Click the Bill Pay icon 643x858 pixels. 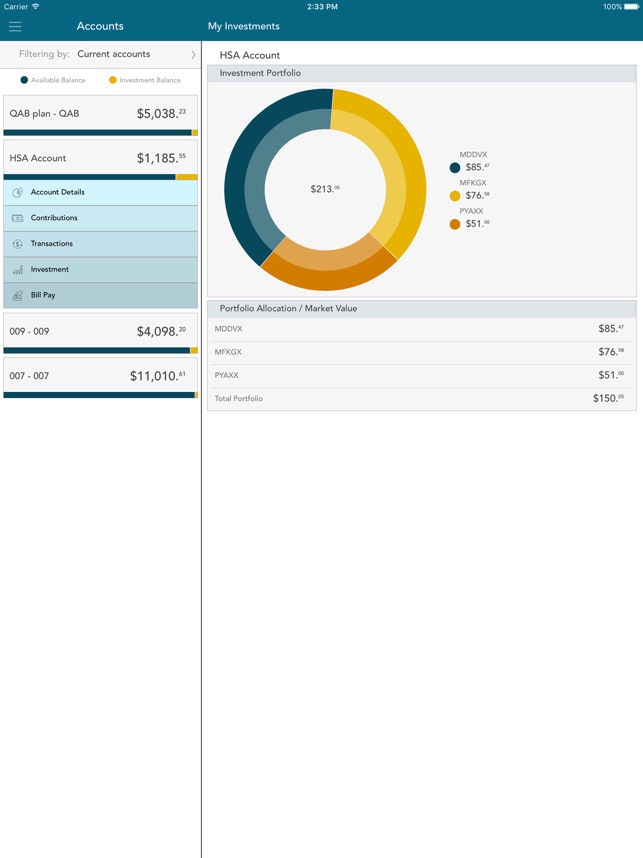point(18,295)
